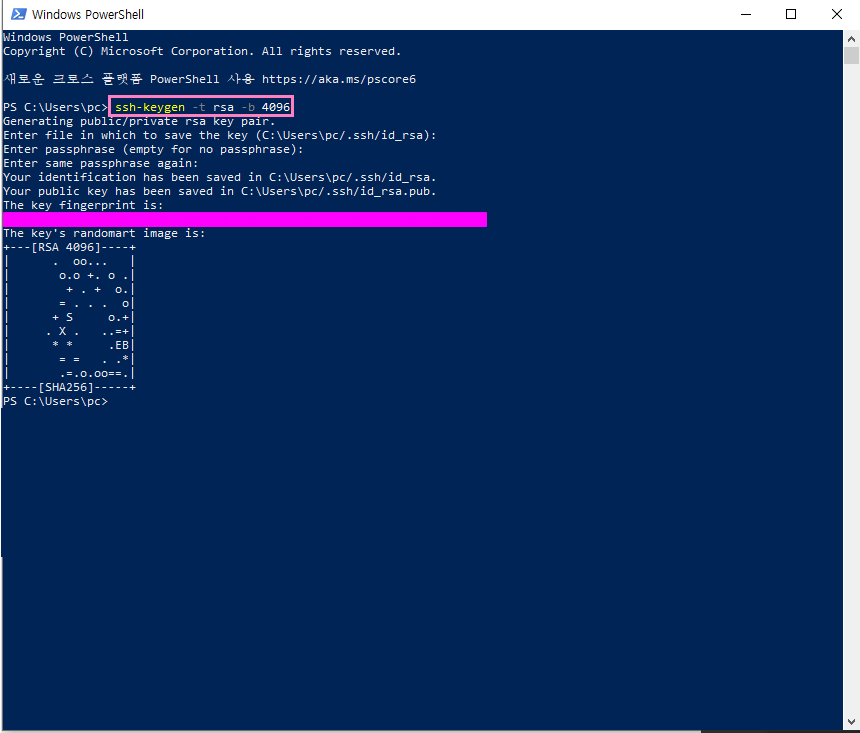The image size is (860, 733).
Task: Click the id_rsa.pub saved path line
Action: [x=220, y=191]
